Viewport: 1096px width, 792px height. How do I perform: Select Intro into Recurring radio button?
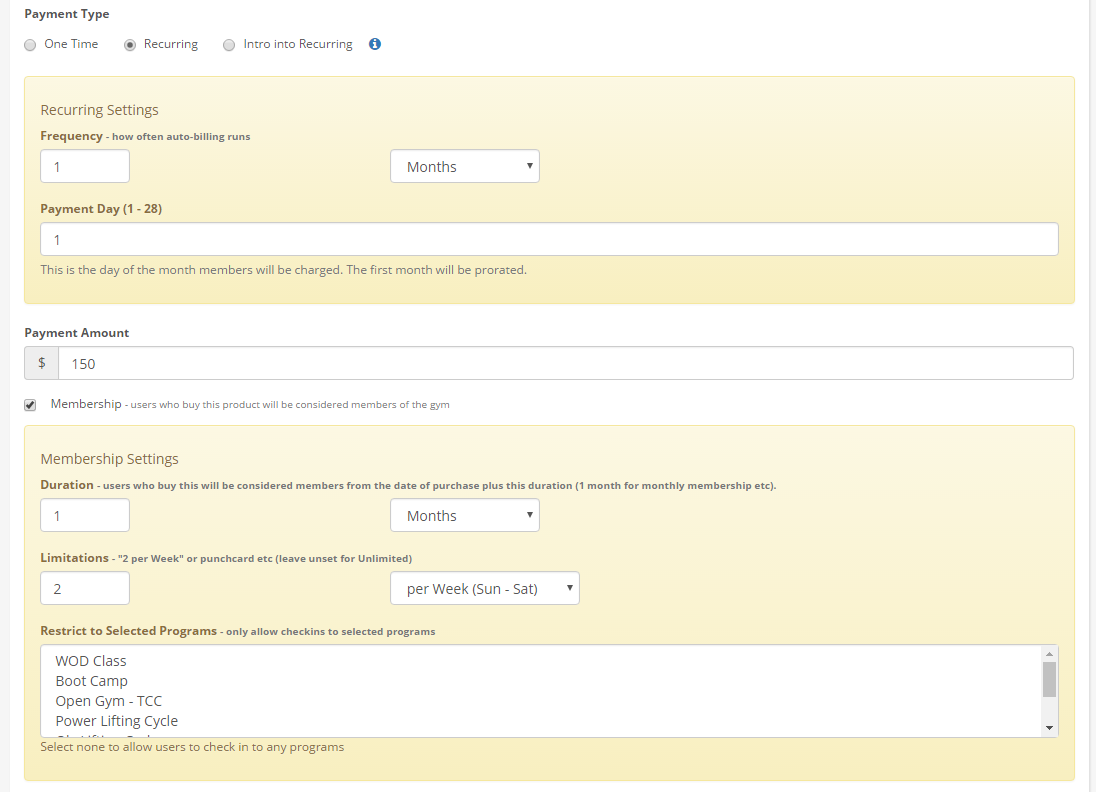click(229, 45)
